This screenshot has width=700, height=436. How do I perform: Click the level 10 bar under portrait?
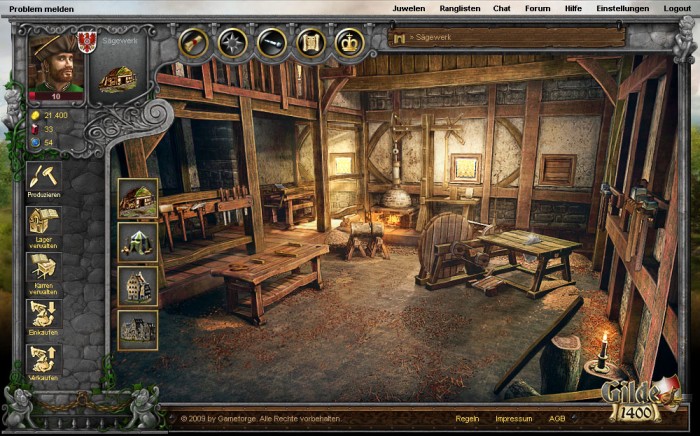point(56,96)
